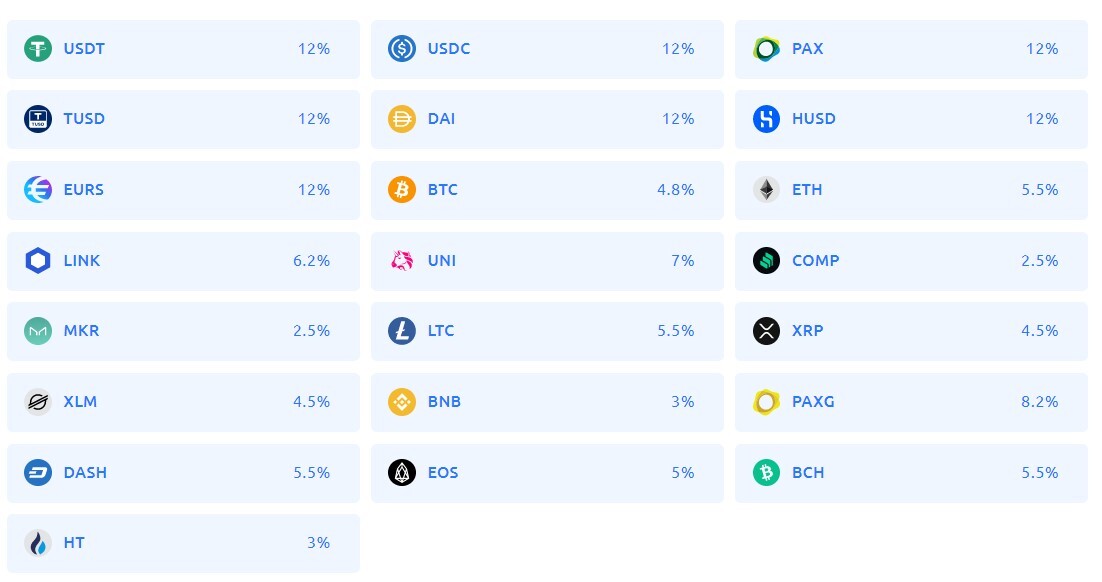Click the green Compound COMP icon
This screenshot has height=582, width=1102.
pyautogui.click(x=766, y=261)
